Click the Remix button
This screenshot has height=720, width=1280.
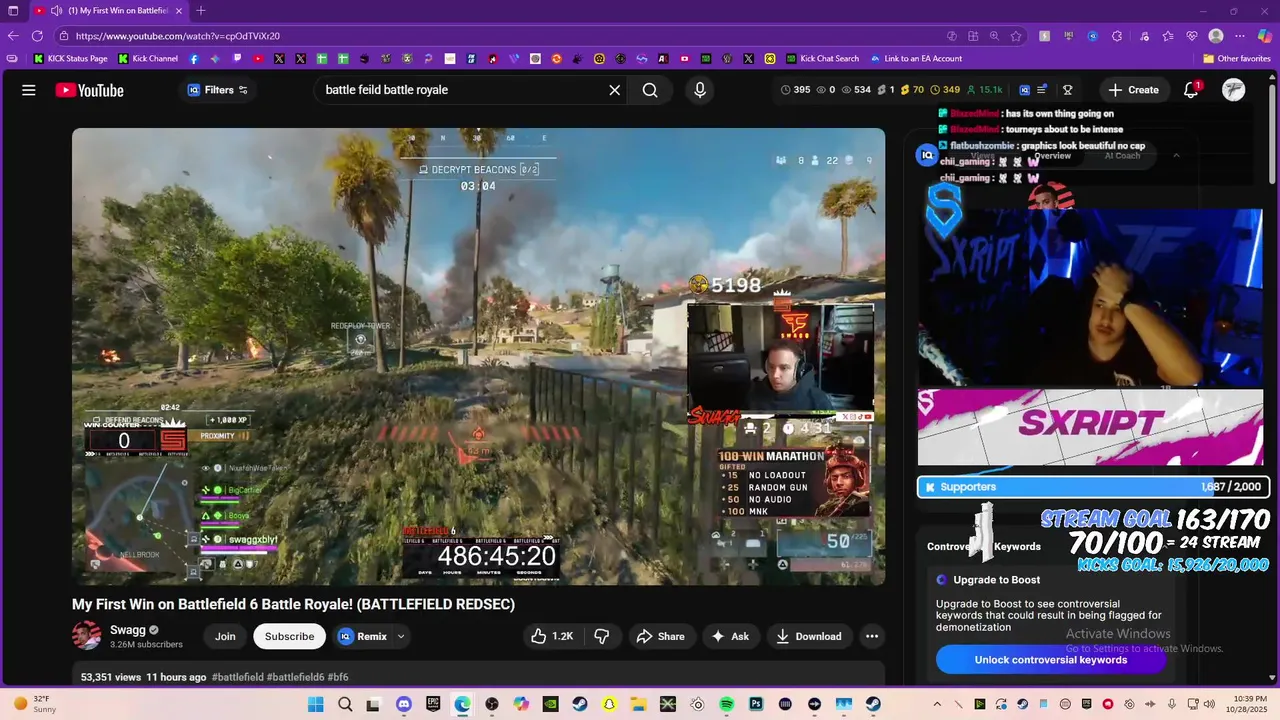(364, 636)
